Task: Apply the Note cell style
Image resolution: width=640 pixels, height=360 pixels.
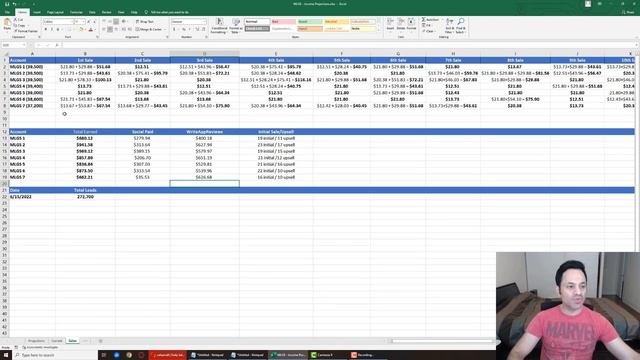Action: tap(362, 29)
